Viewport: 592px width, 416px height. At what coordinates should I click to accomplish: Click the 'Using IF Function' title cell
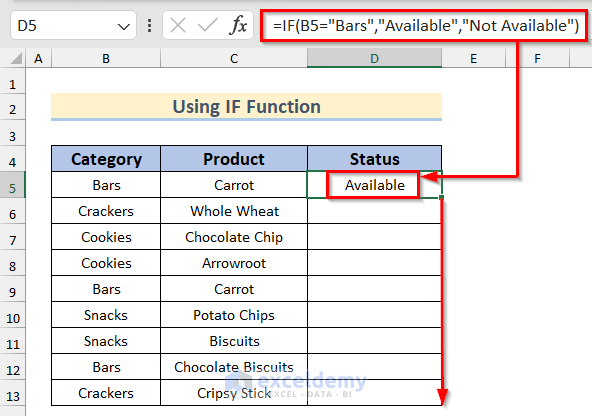click(247, 107)
